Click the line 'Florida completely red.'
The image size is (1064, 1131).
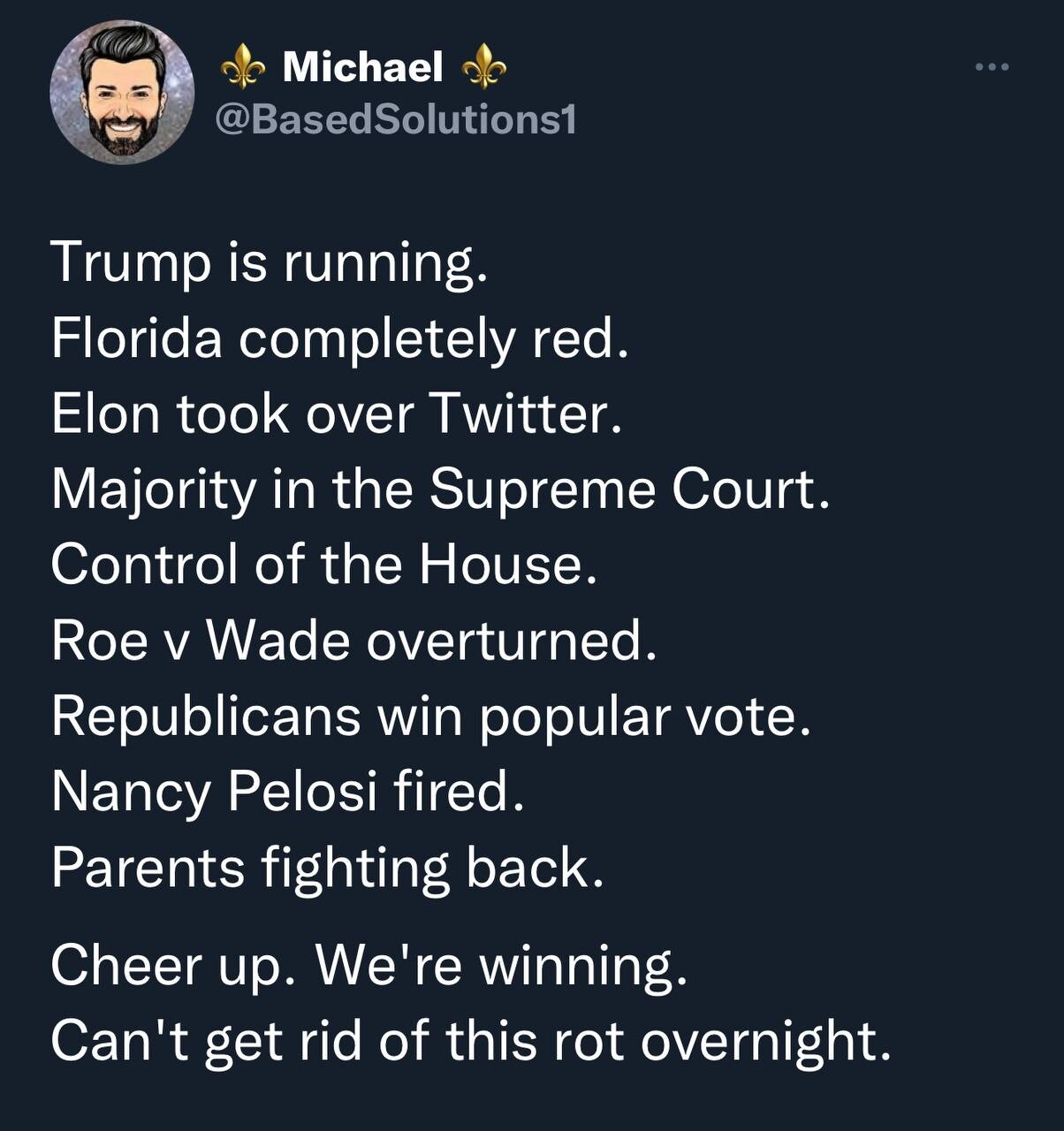coord(340,339)
